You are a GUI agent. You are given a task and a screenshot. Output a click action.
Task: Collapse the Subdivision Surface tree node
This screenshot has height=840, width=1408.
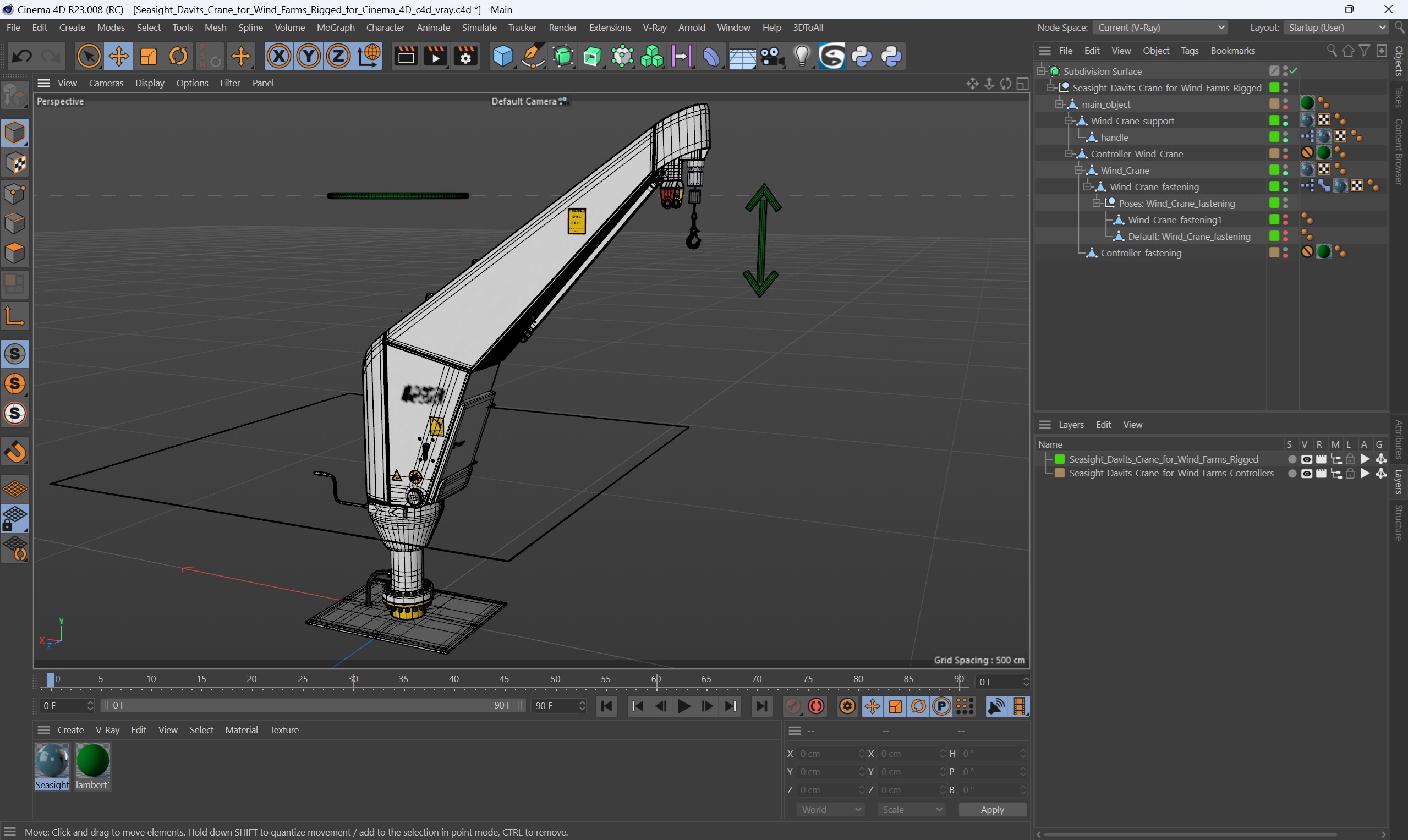click(1040, 71)
